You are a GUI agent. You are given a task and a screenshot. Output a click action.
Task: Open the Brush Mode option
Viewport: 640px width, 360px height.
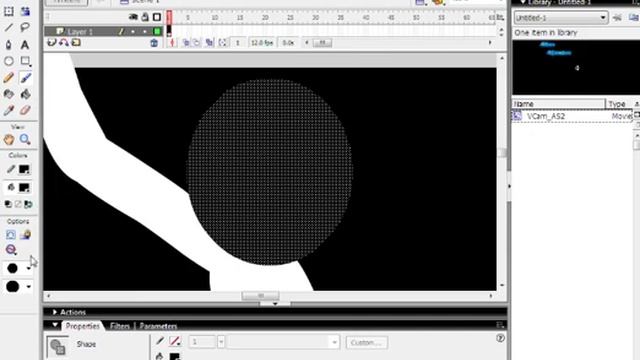(x=11, y=249)
